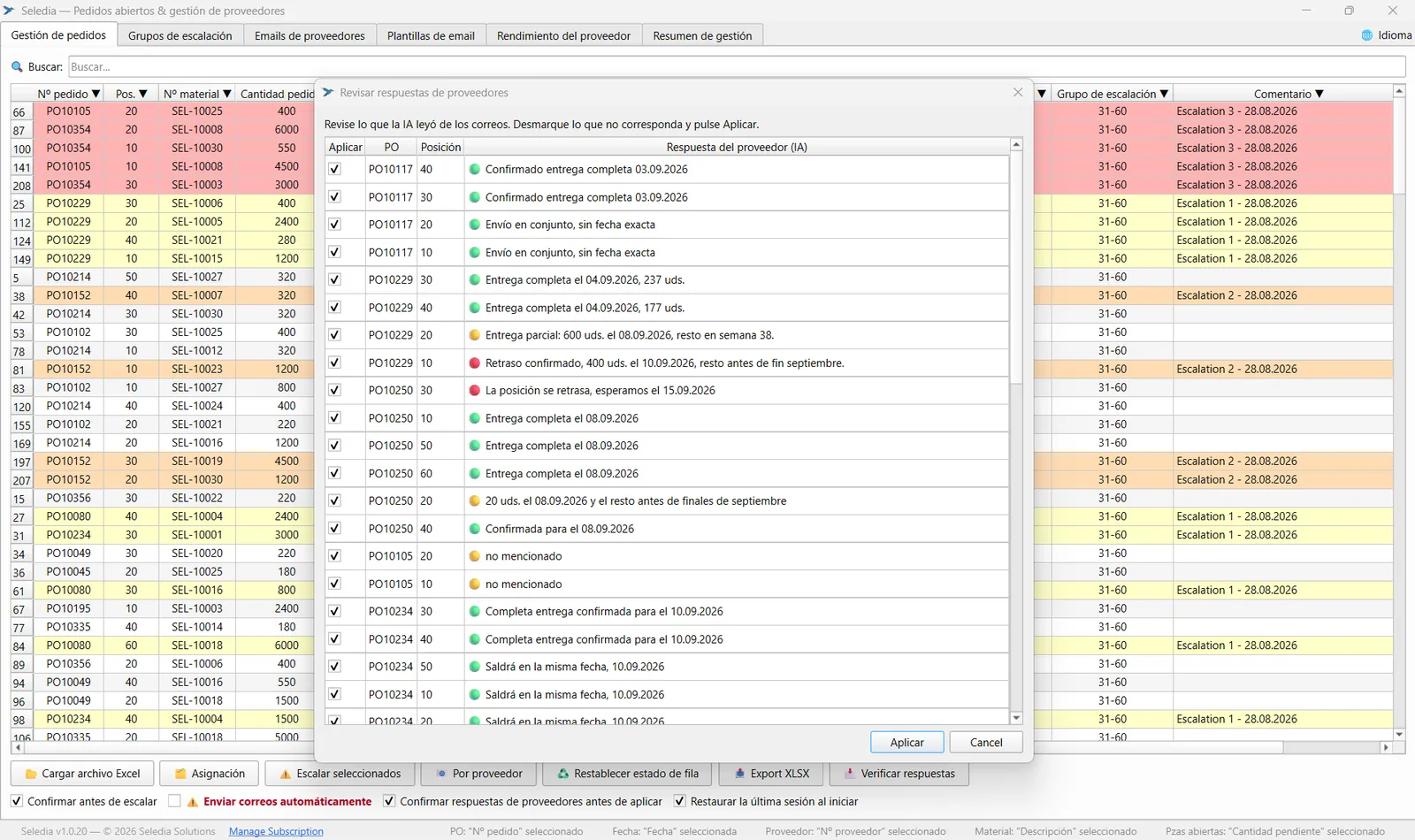The width and height of the screenshot is (1415, 840).
Task: Click the magnifier search icon
Action: [17, 66]
